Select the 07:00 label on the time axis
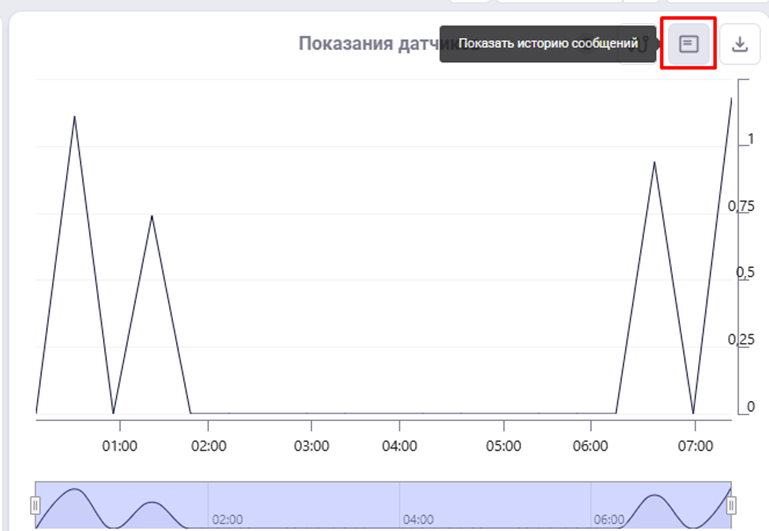The width and height of the screenshot is (769, 531). pos(694,442)
